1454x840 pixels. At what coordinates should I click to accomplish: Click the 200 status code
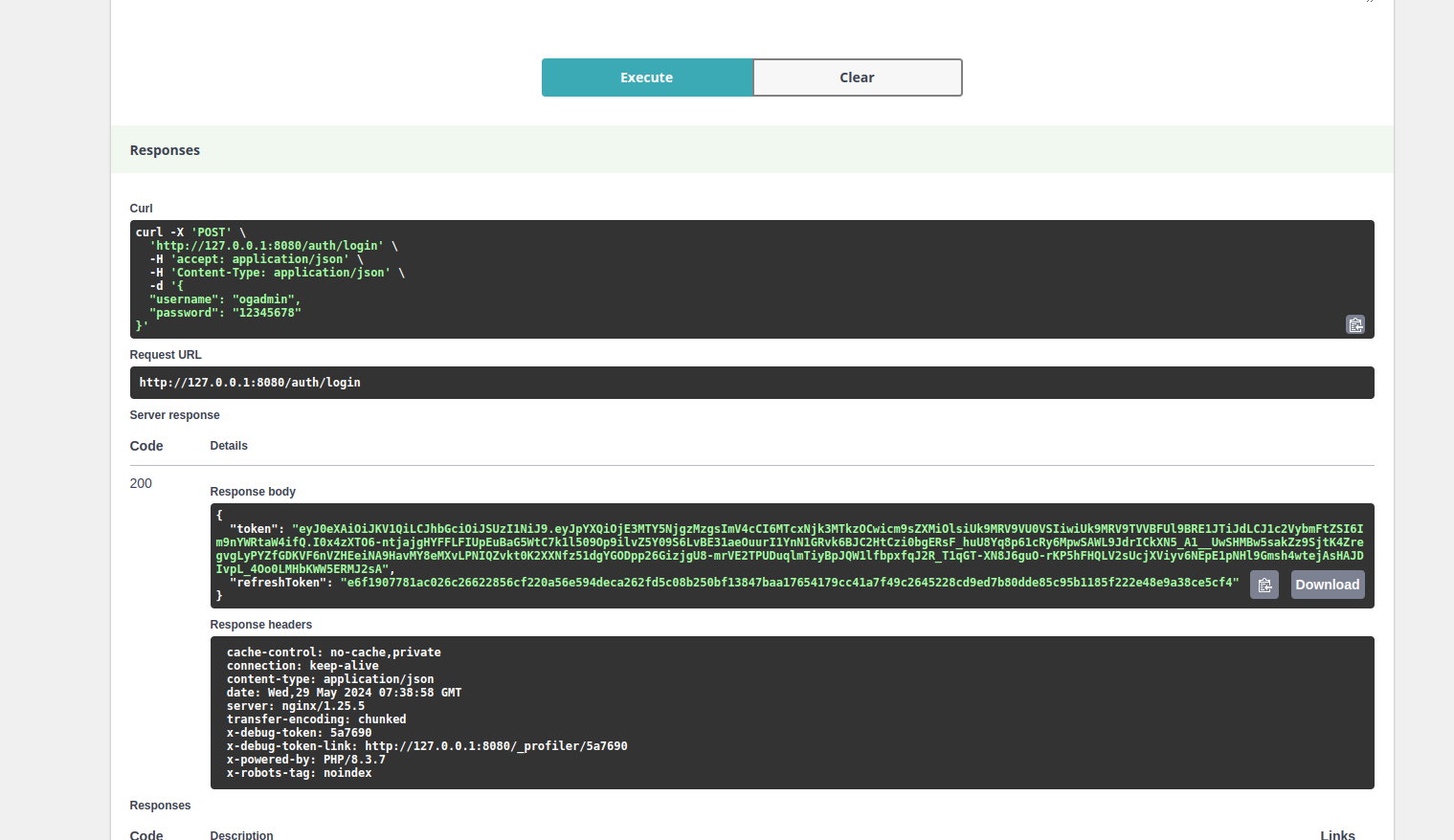141,483
